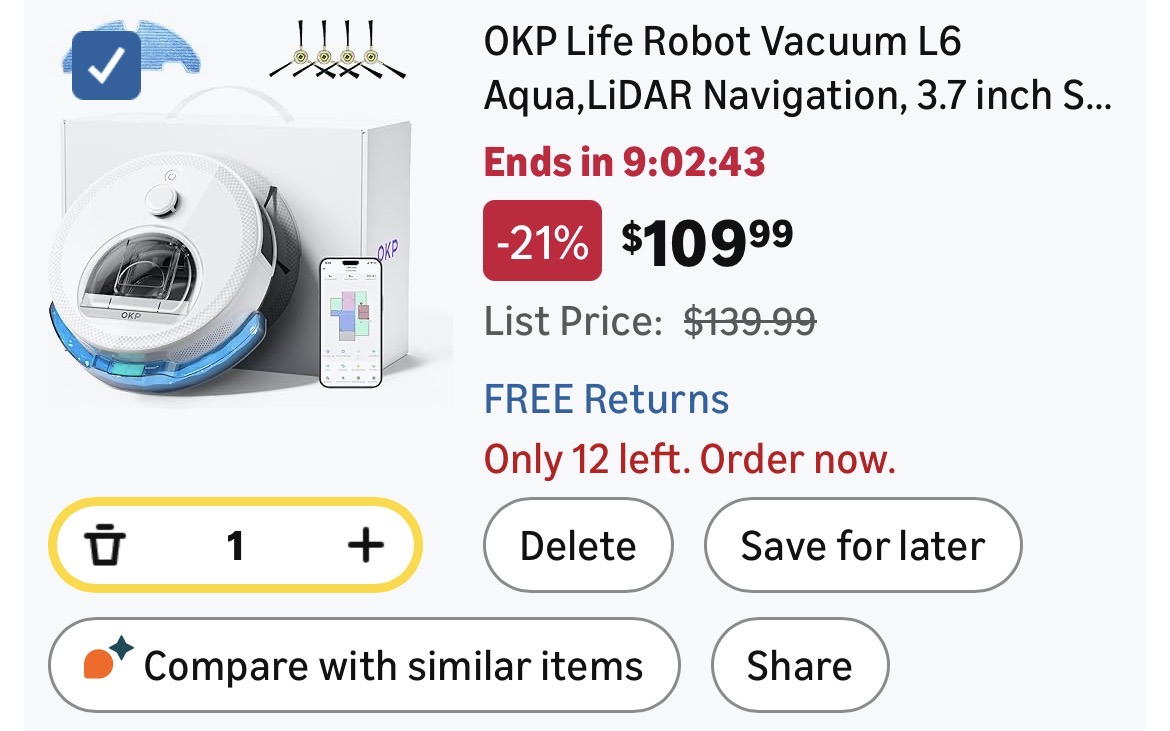Image resolution: width=1170 pixels, height=731 pixels.
Task: Click the Ends in countdown timer
Action: (x=624, y=161)
